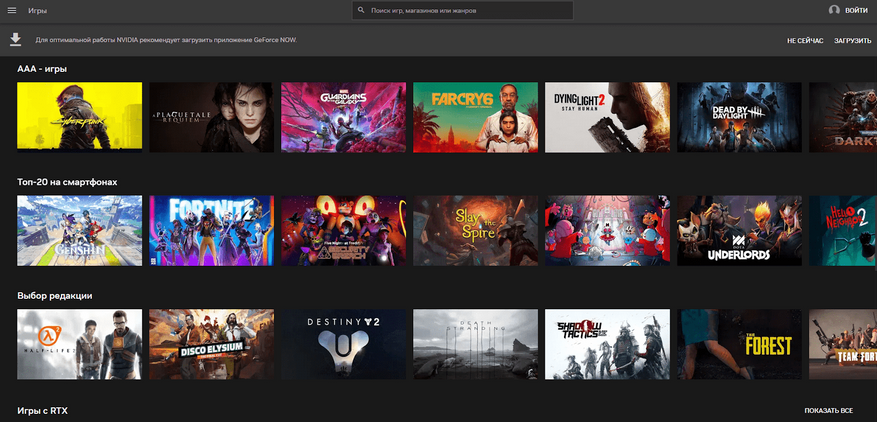Open the Dead by Daylight tile
This screenshot has width=877, height=422.
pos(739,118)
